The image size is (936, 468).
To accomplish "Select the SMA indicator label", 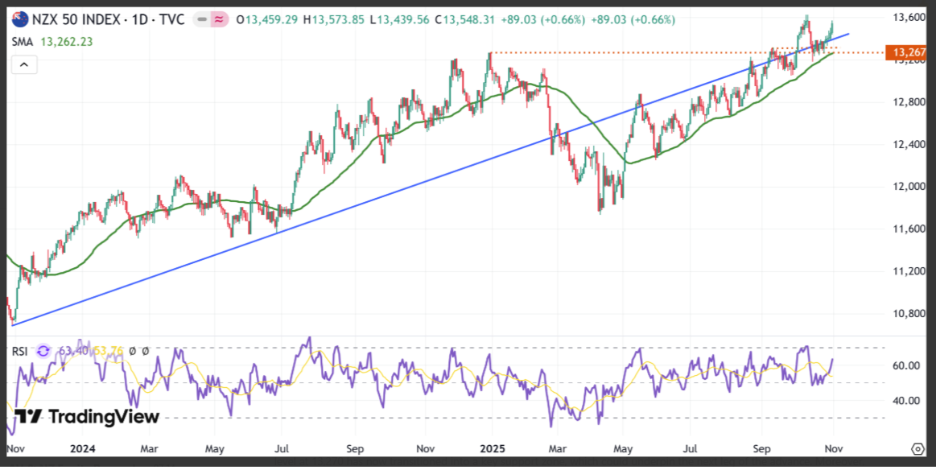I will pyautogui.click(x=22, y=42).
